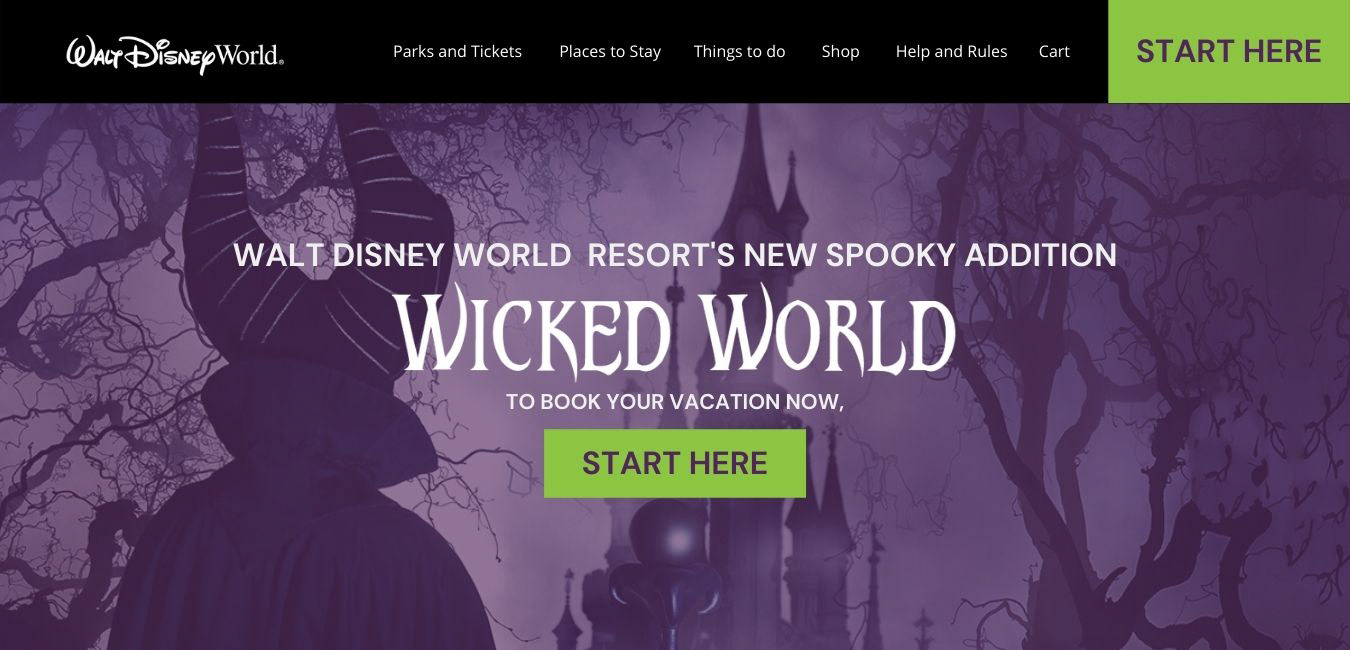This screenshot has height=650, width=1350.
Task: Open the Places to Stay menu
Action: coord(610,52)
